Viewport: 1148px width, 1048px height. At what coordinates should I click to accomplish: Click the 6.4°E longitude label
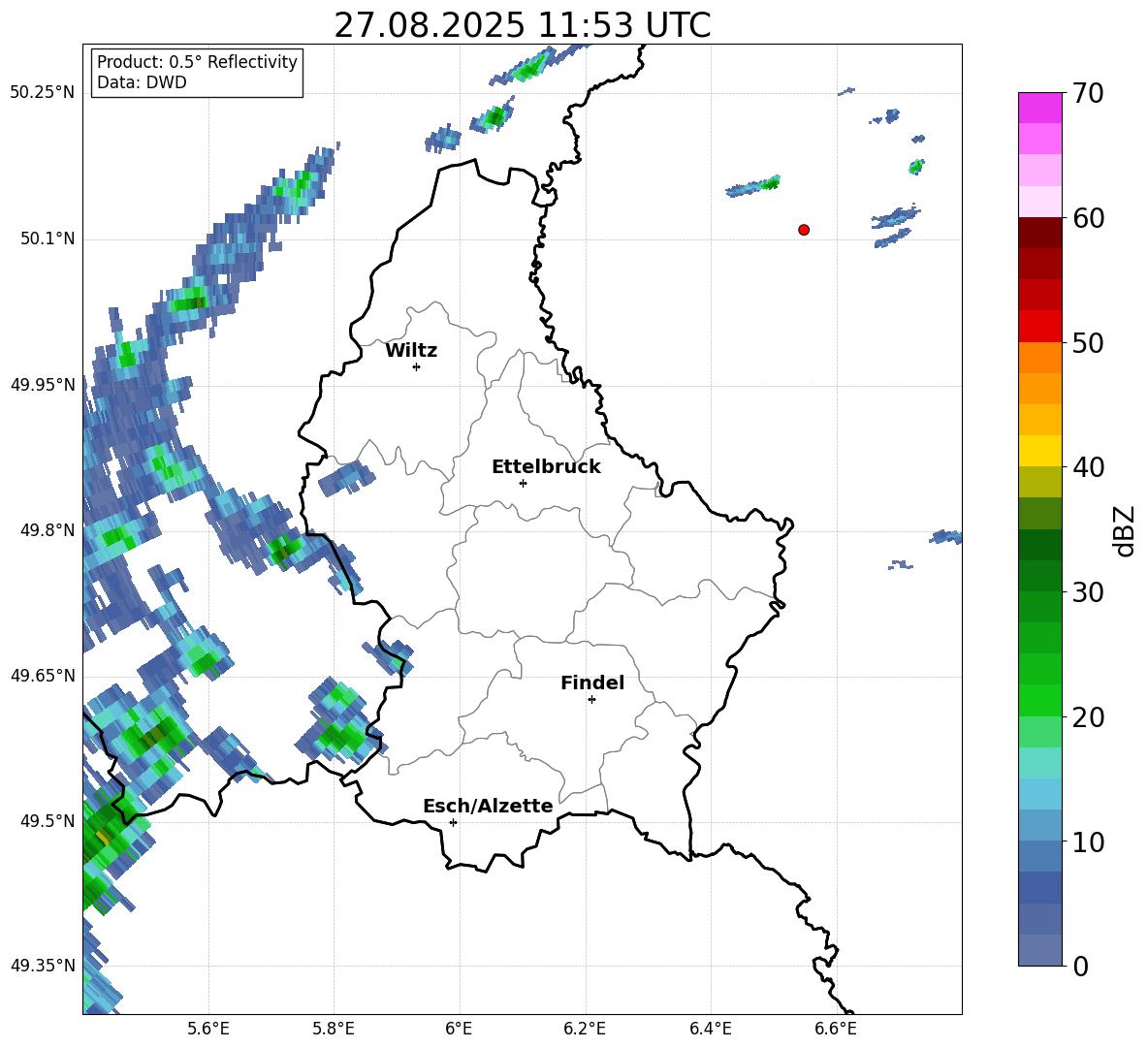pyautogui.click(x=711, y=1029)
